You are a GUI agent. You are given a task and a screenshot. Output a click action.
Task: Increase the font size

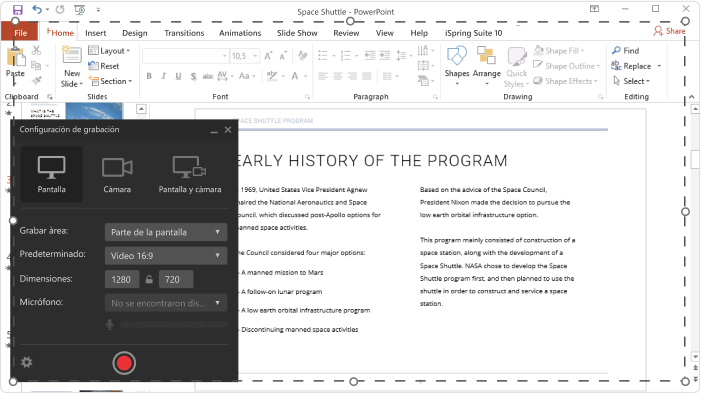268,56
